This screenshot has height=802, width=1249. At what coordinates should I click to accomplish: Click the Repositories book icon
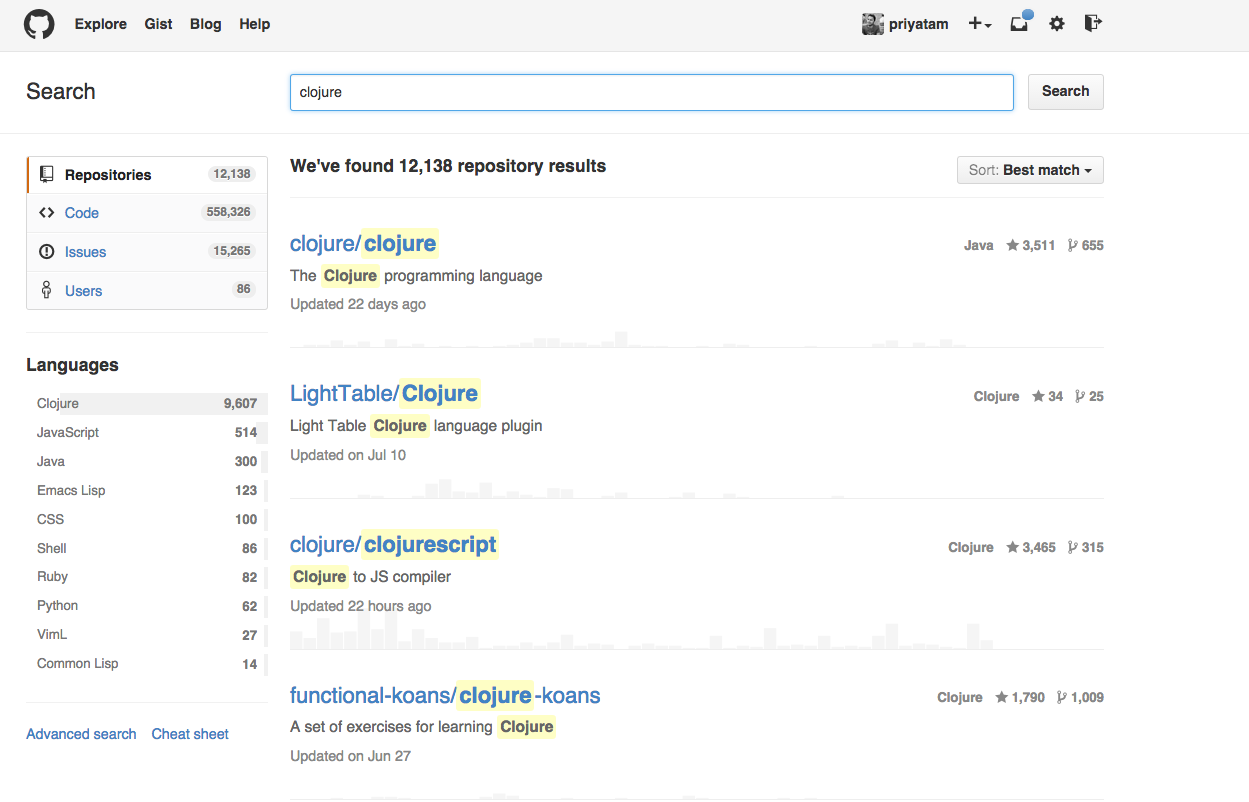click(x=46, y=174)
